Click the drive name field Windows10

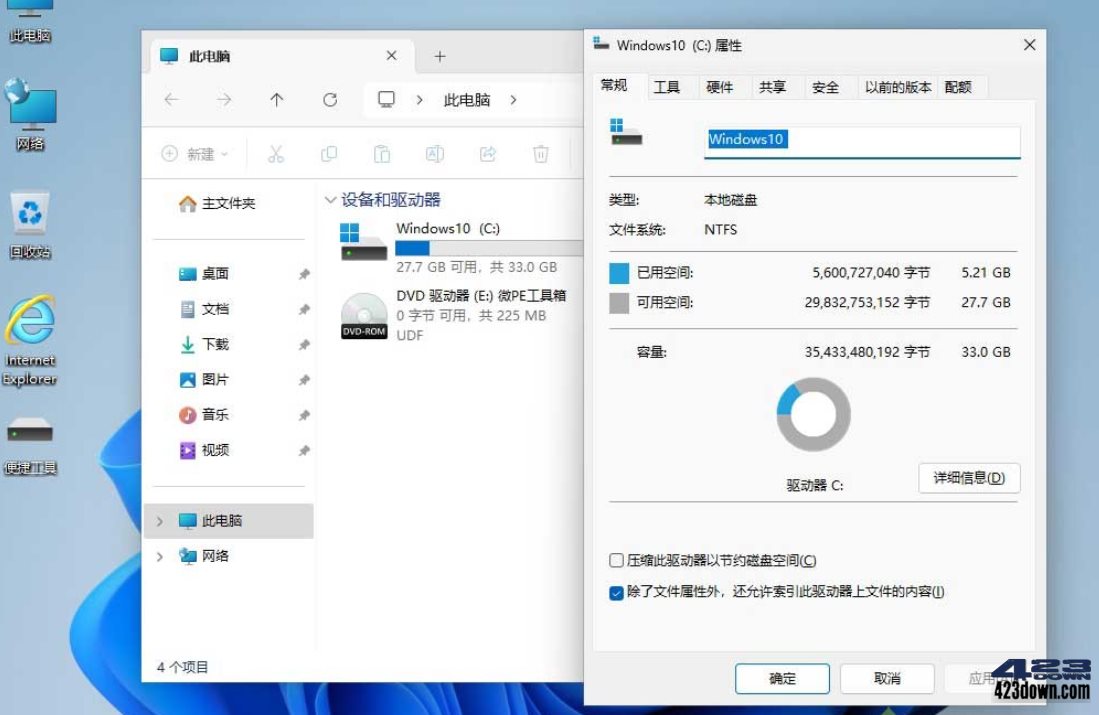(x=862, y=141)
